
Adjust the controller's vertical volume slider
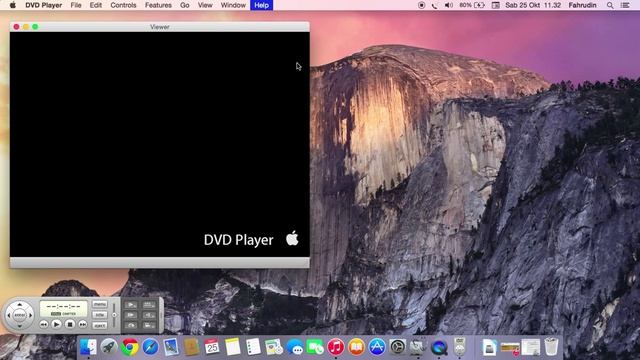pos(114,315)
